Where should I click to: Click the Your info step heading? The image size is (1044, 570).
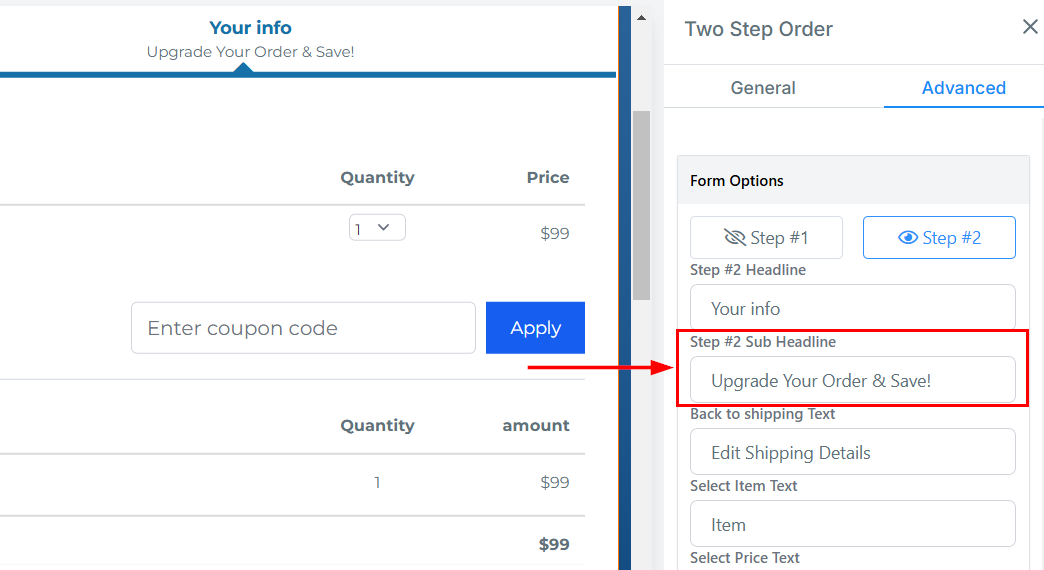(x=250, y=28)
